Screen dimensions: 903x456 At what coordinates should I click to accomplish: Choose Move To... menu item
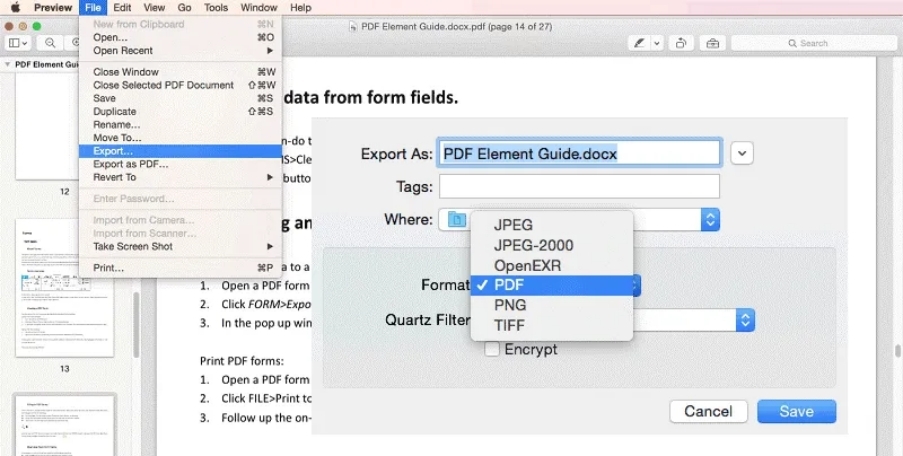[x=180, y=138]
